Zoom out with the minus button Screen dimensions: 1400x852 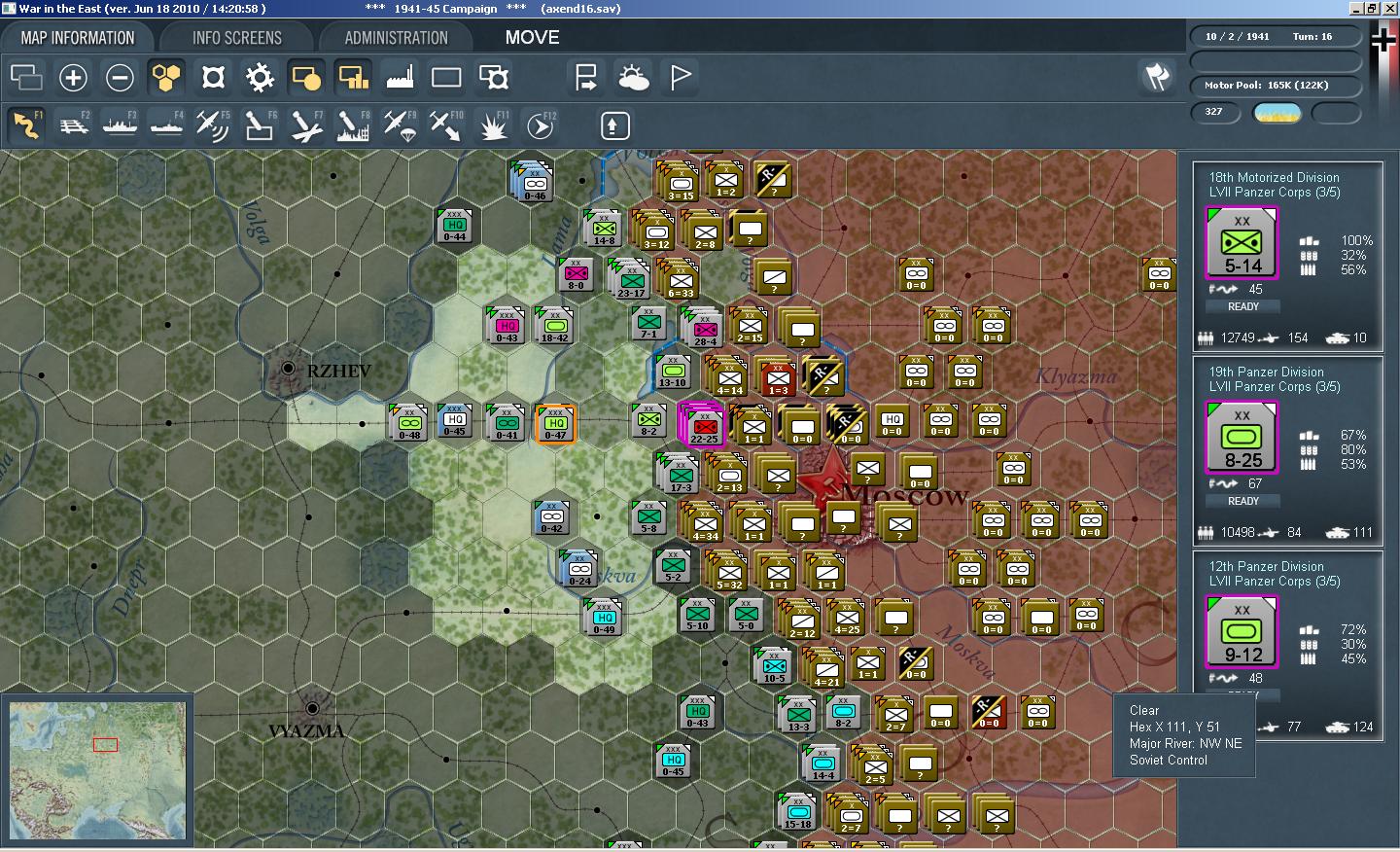(120, 77)
